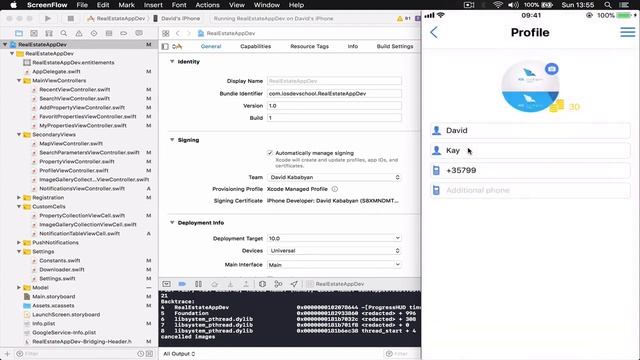Screen dimensions: 640x360
Task: Stop the running app in Xcode
Action: (71, 18)
